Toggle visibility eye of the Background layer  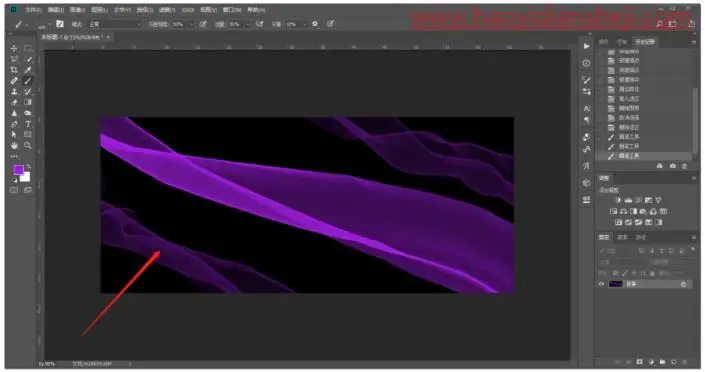point(602,284)
